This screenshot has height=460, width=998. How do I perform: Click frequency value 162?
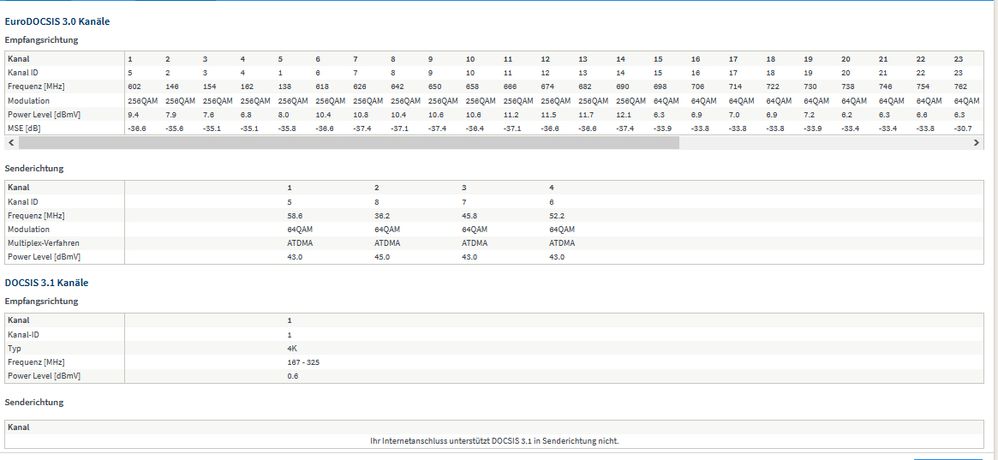(x=247, y=87)
